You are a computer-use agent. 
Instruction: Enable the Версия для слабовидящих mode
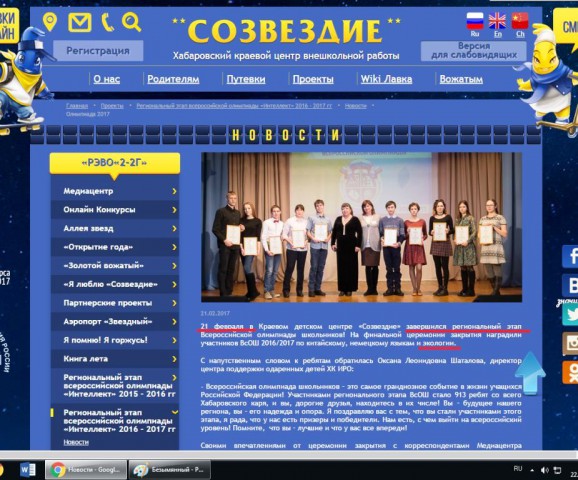pos(474,51)
